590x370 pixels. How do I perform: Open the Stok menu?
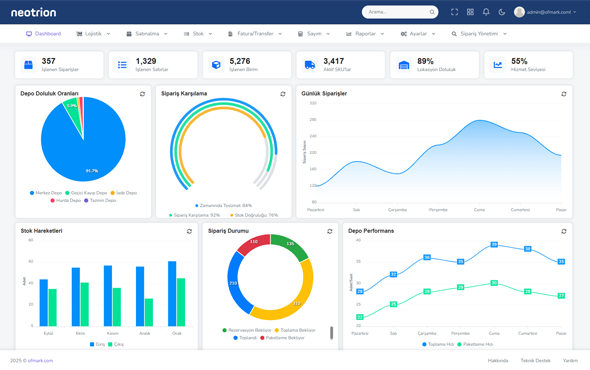tap(198, 34)
